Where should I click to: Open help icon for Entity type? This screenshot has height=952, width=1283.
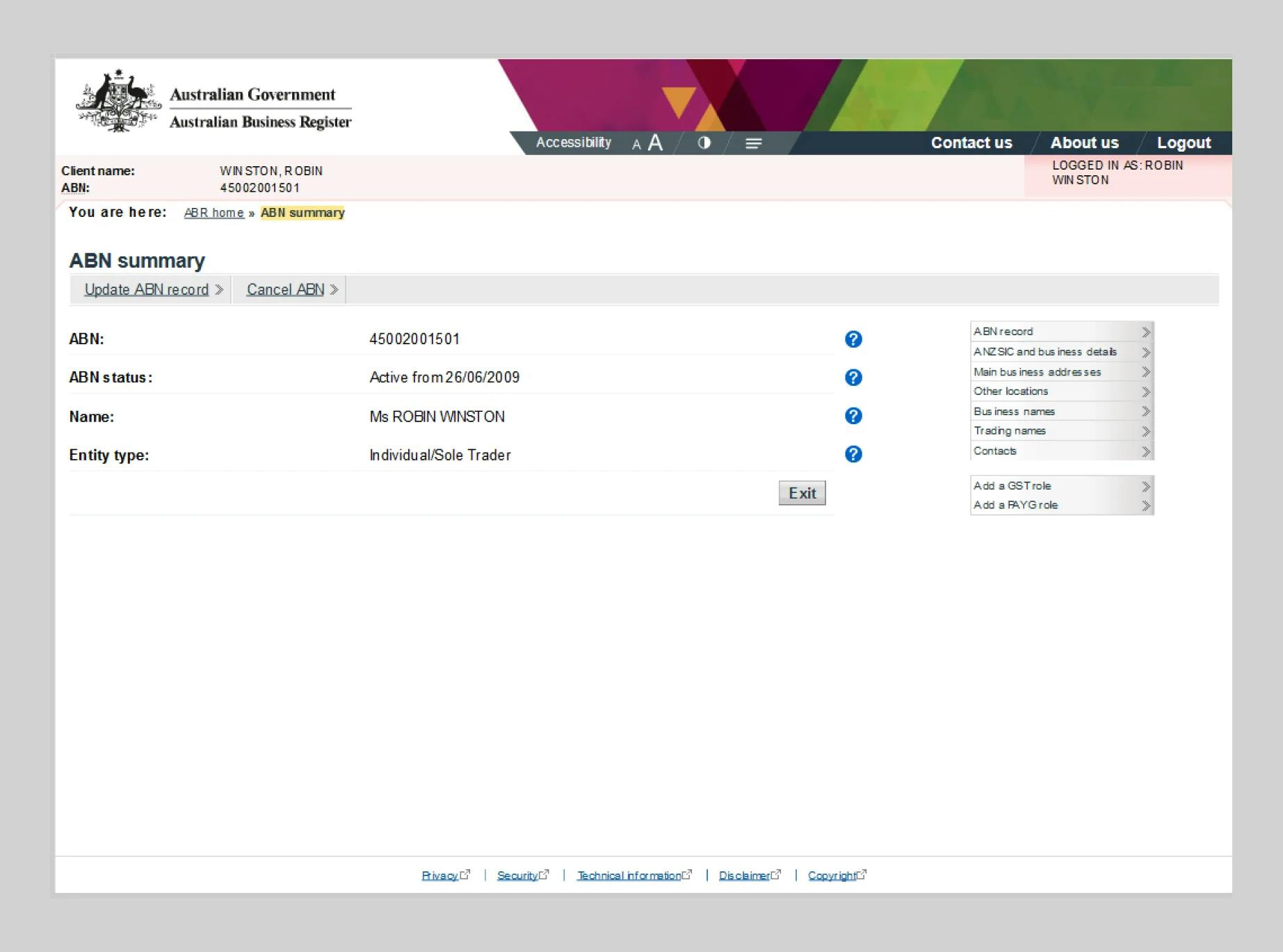pos(853,454)
